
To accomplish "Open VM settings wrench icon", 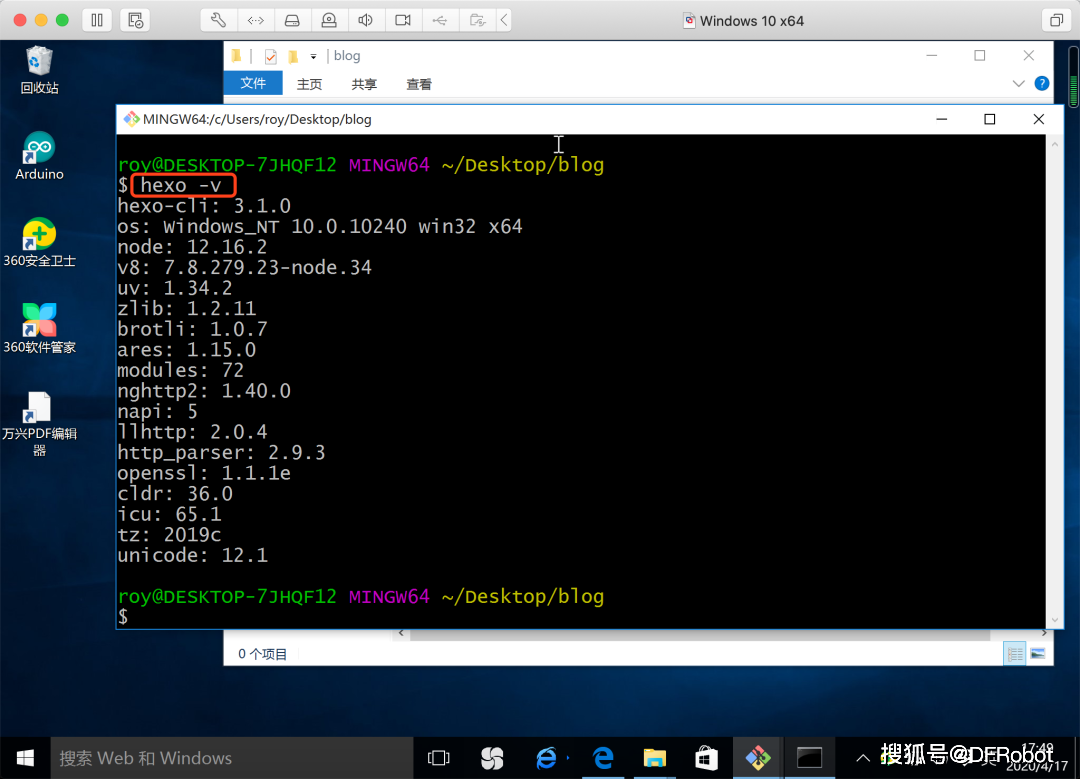I will click(218, 20).
